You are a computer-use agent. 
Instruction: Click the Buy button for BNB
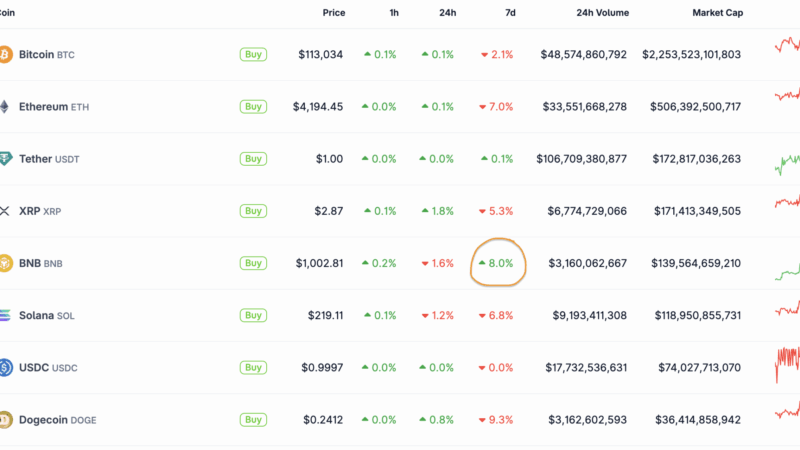click(x=253, y=263)
